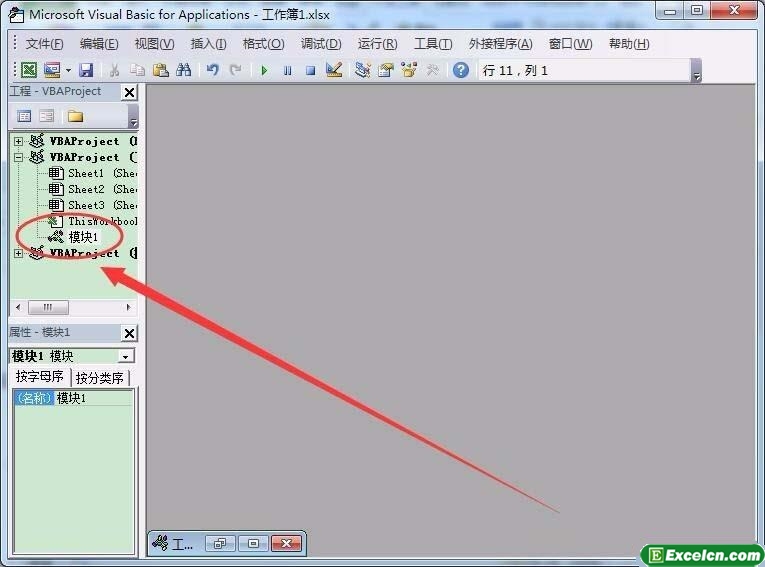Click the Copy icon in the toolbar
Screen dimensions: 765x567
pyautogui.click(x=138, y=70)
